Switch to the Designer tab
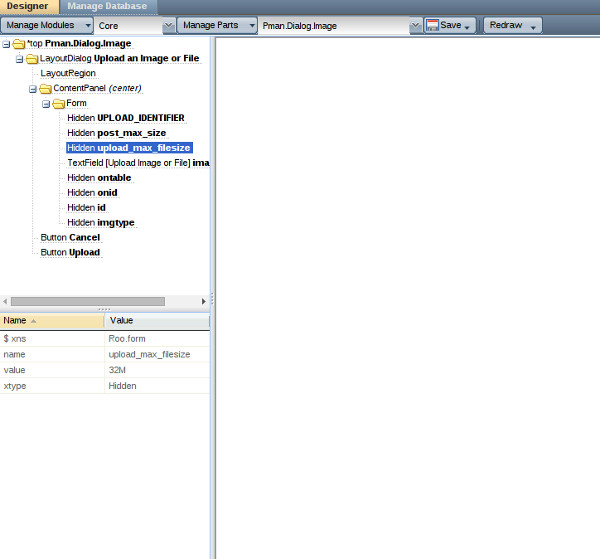This screenshot has width=600, height=559. (28, 7)
